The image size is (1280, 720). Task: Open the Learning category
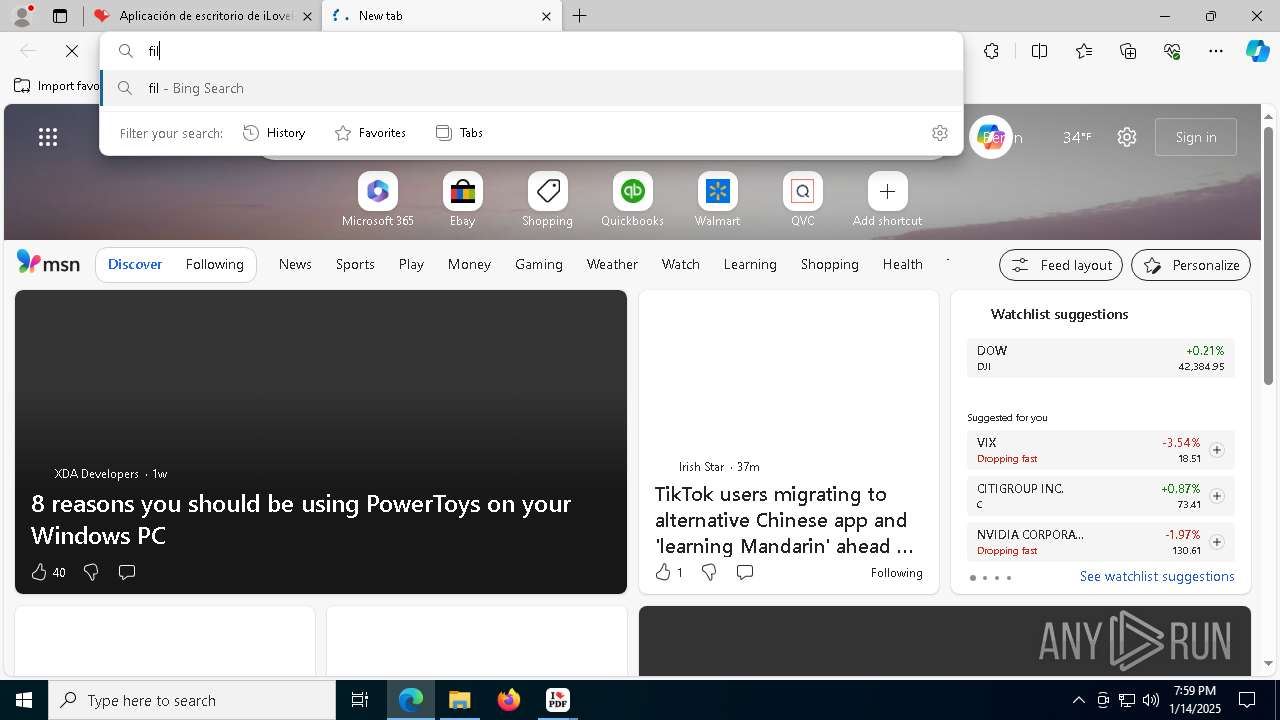(x=750, y=265)
